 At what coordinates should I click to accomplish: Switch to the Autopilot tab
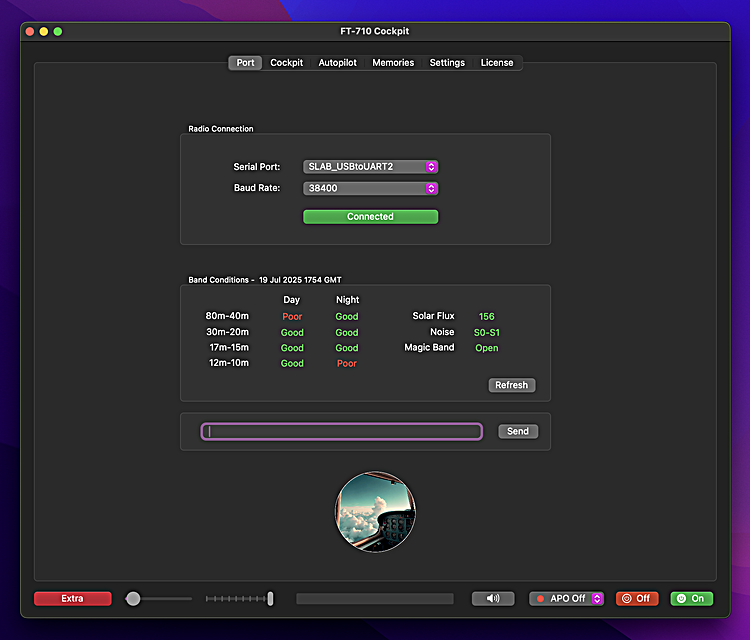tap(338, 63)
